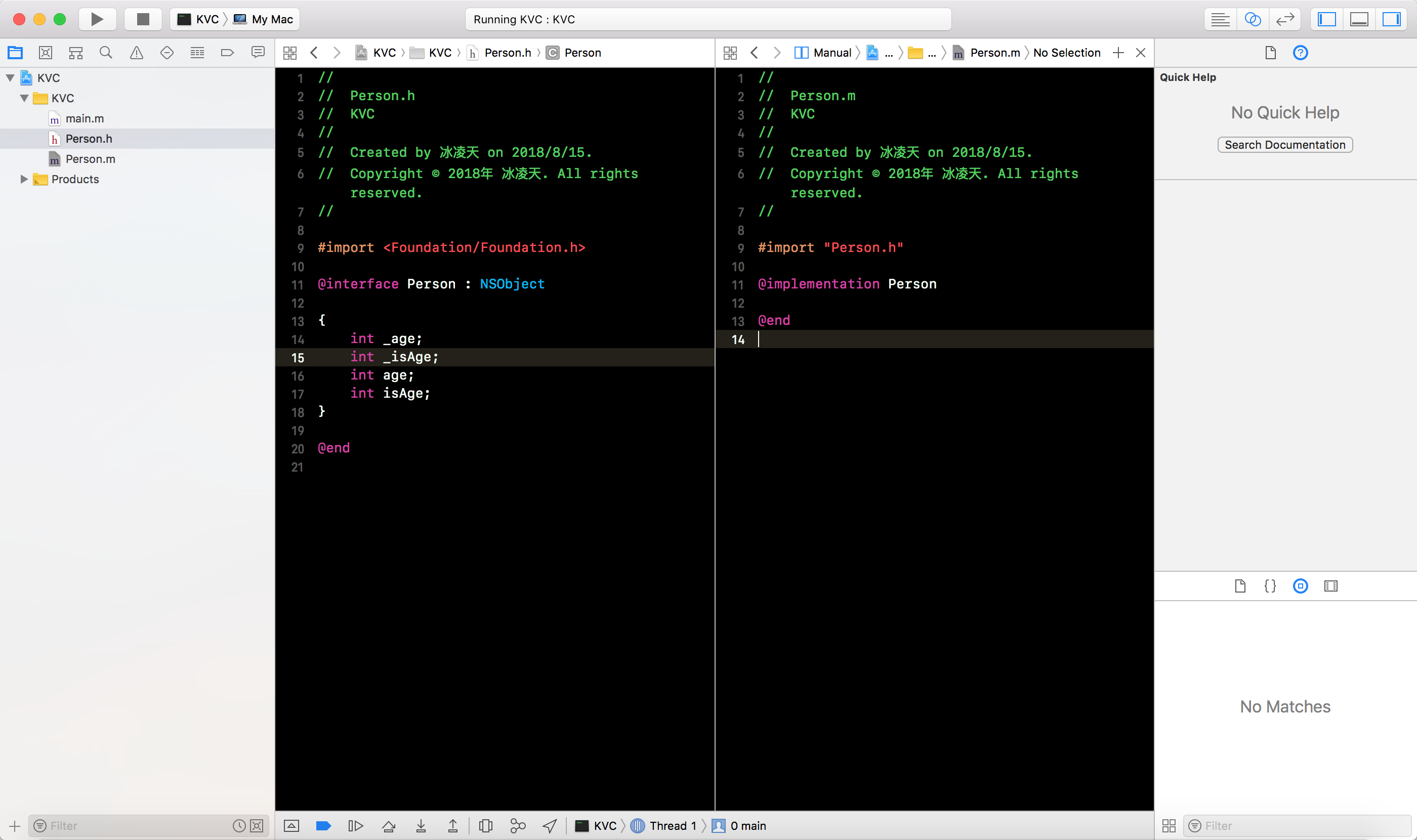
Task: Open the Issue navigator warning icon
Action: click(x=137, y=53)
